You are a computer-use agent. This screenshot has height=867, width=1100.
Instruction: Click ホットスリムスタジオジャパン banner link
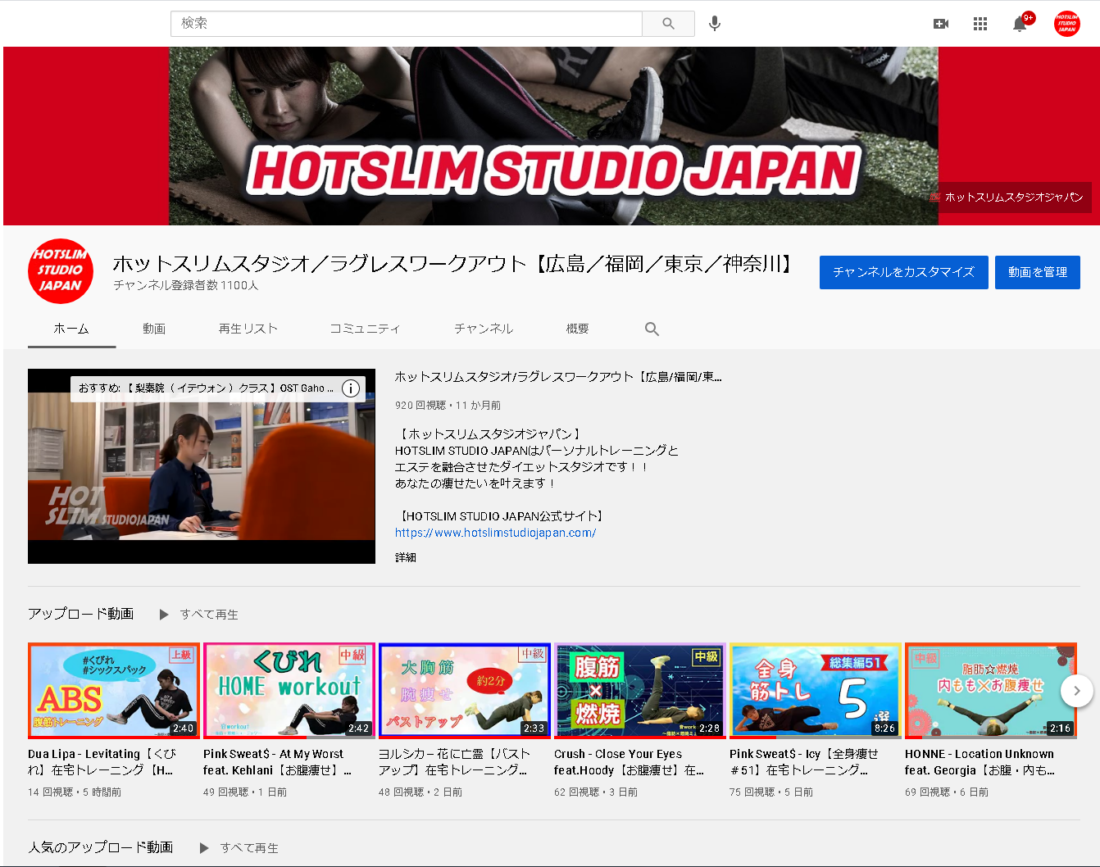click(1011, 197)
